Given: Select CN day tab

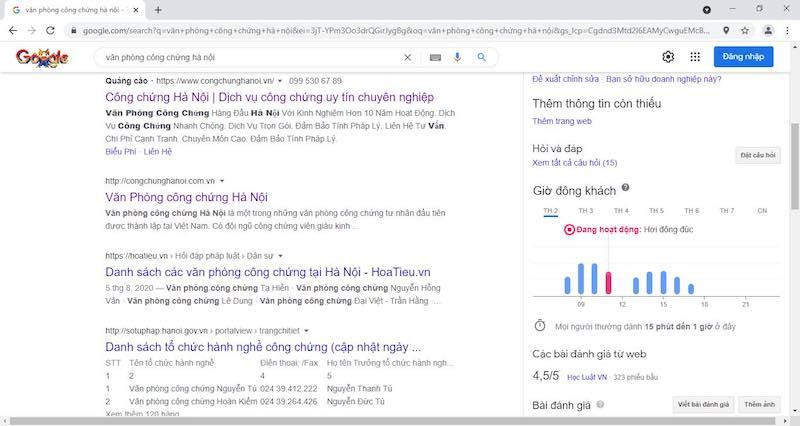Looking at the screenshot, I should [x=762, y=211].
